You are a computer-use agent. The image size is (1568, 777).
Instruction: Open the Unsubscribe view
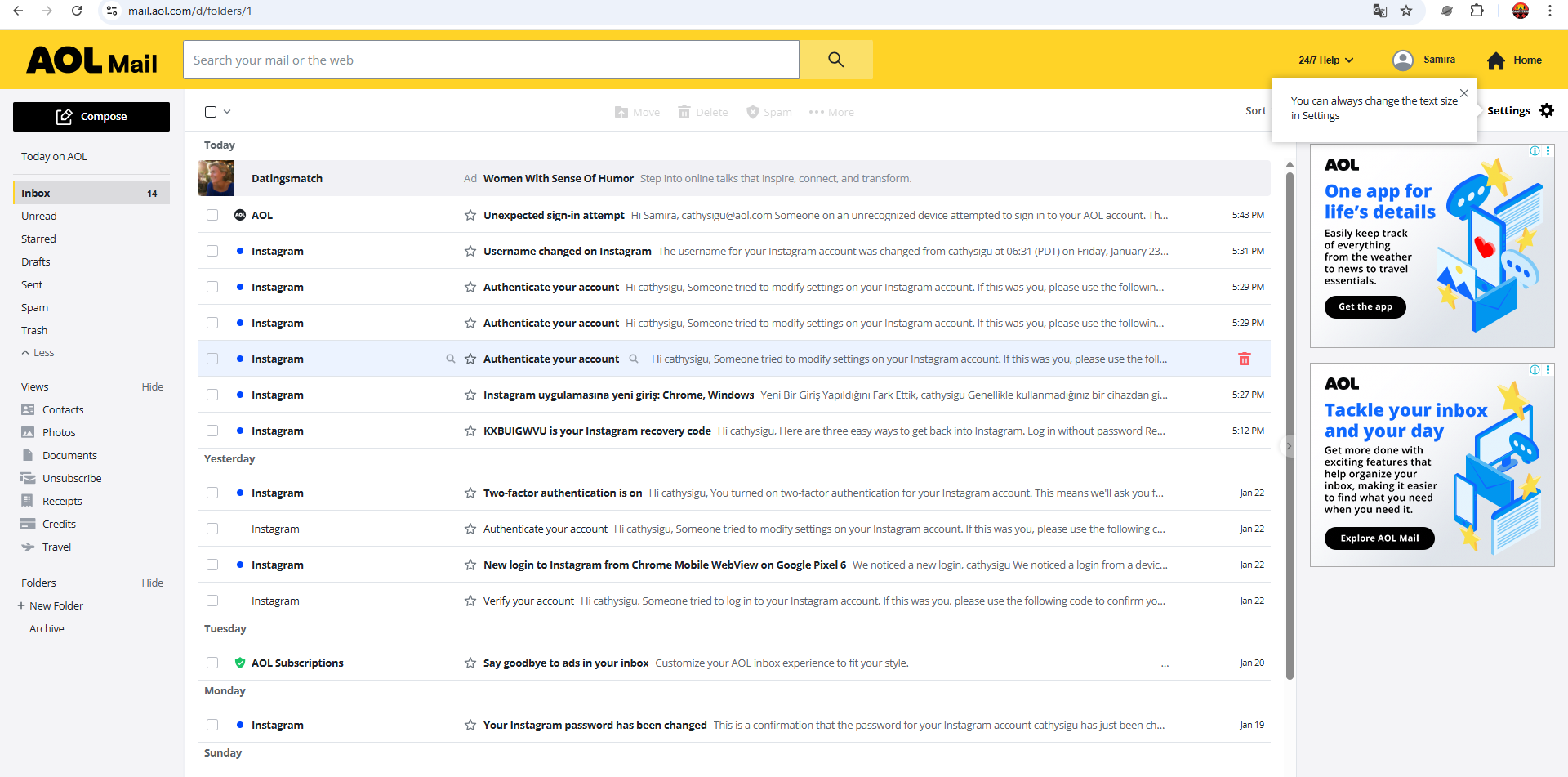72,478
